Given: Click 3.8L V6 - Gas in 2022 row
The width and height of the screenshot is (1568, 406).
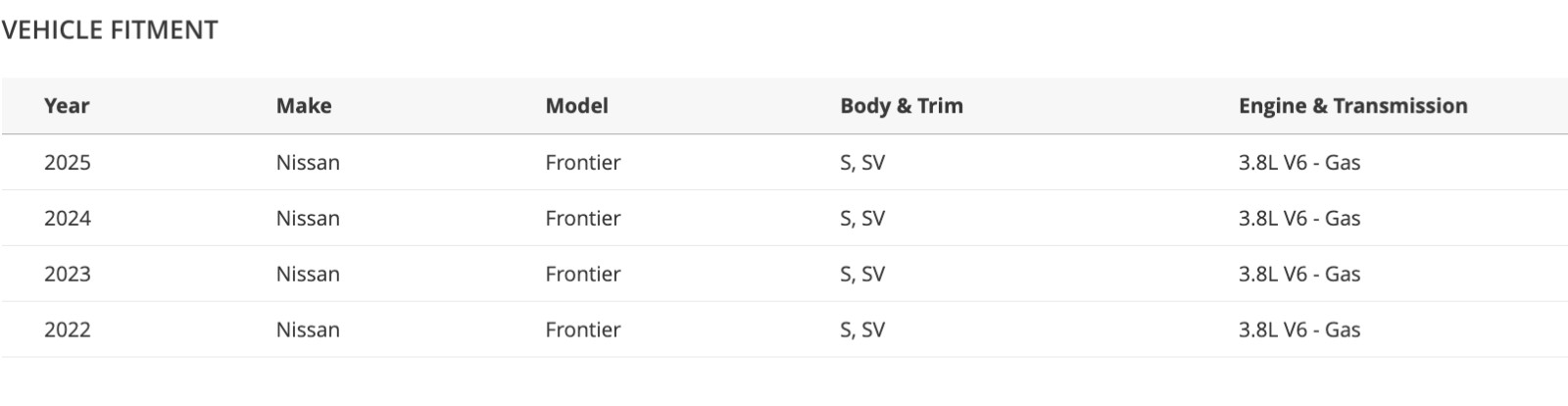Looking at the screenshot, I should 1298,330.
